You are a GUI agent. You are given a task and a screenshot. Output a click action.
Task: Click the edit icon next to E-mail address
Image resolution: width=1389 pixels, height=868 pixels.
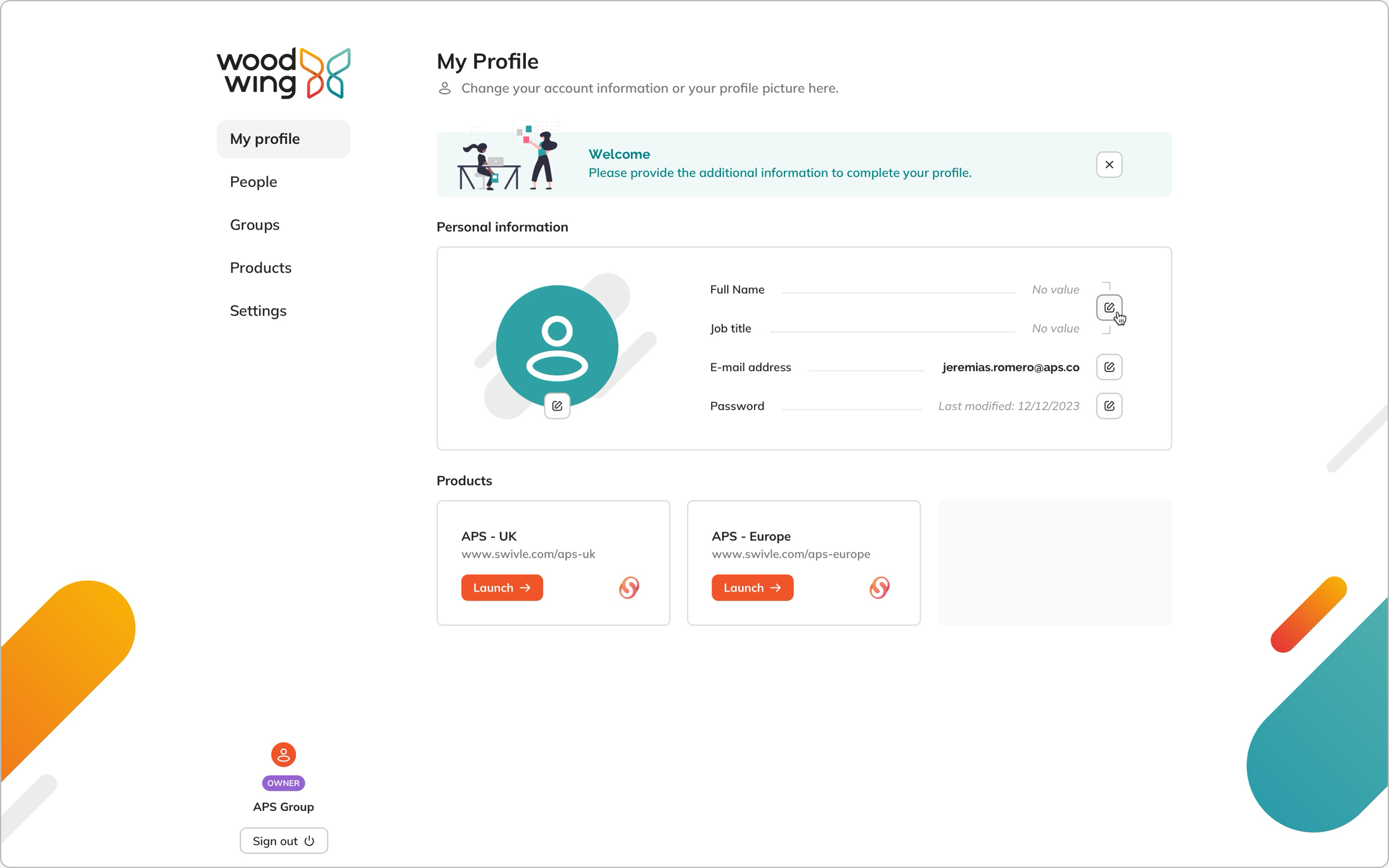tap(1109, 367)
